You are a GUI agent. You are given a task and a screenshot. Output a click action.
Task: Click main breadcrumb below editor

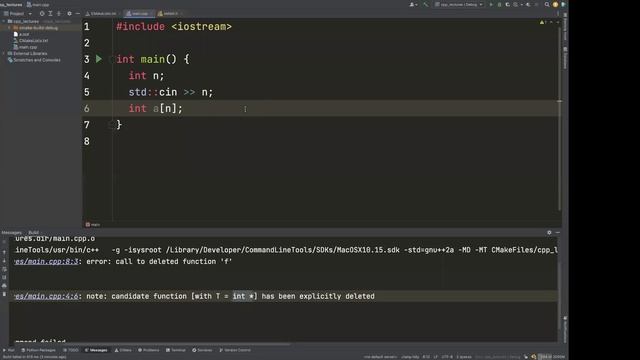(93, 224)
